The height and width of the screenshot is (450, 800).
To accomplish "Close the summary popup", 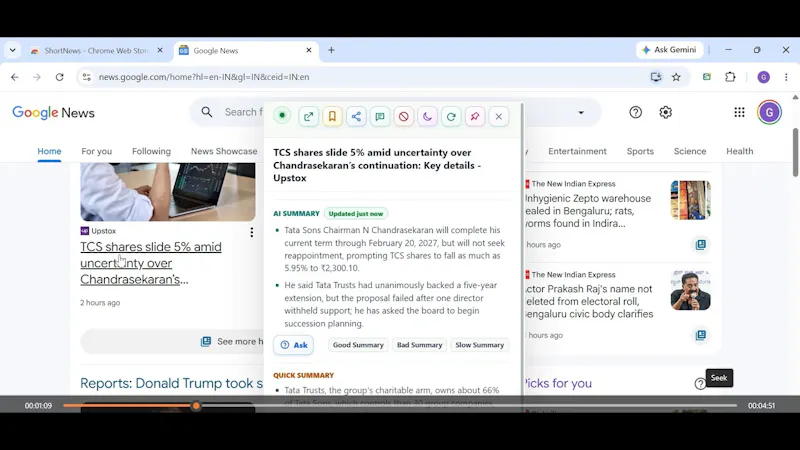I will click(x=499, y=117).
